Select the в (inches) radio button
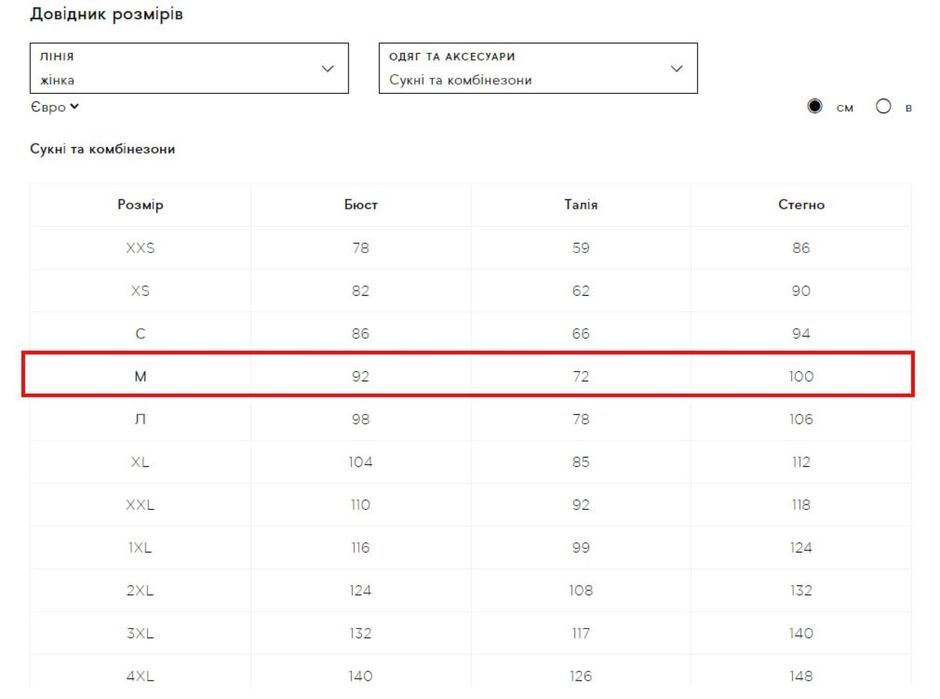940x699 pixels. click(883, 107)
